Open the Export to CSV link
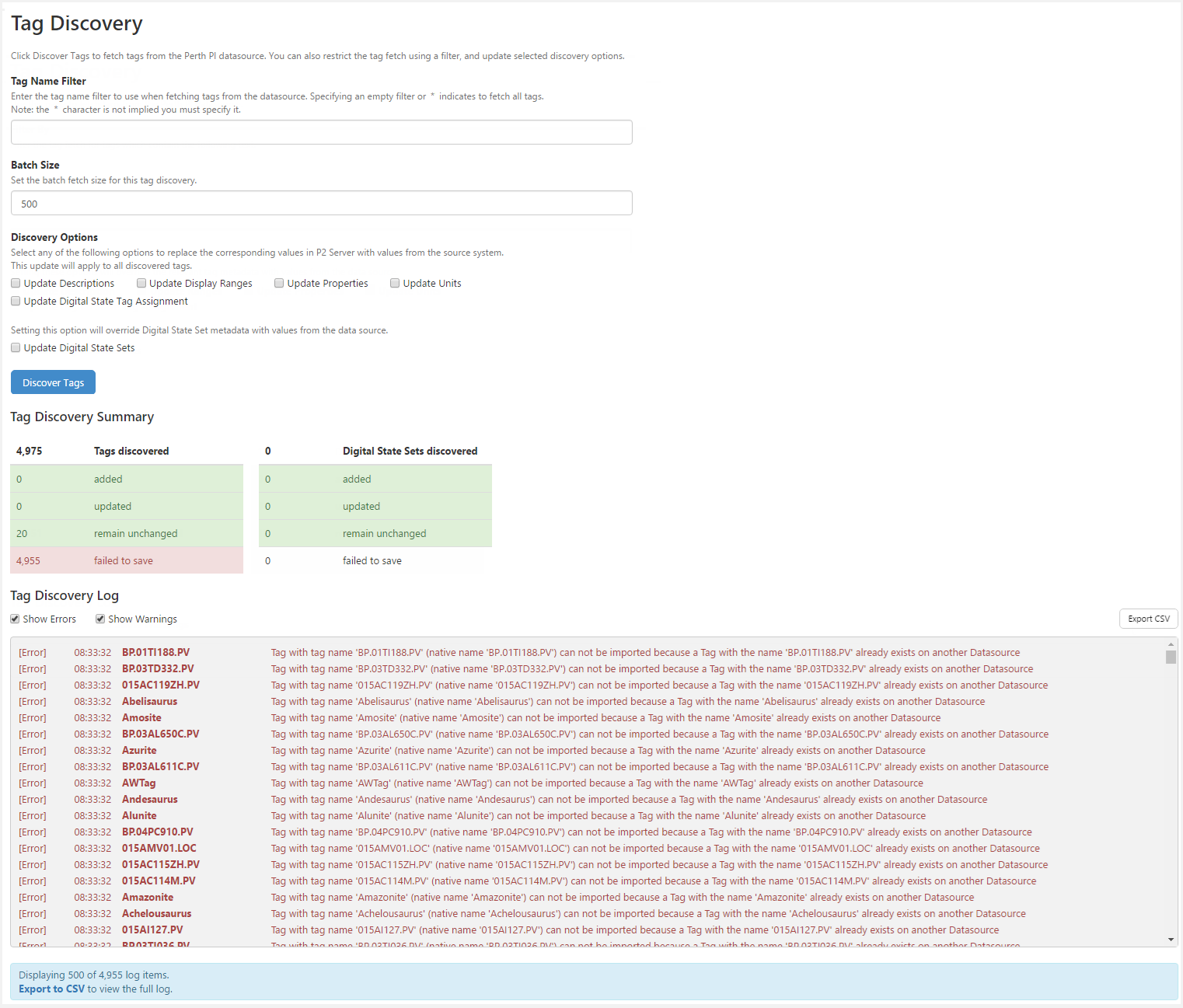 click(51, 989)
